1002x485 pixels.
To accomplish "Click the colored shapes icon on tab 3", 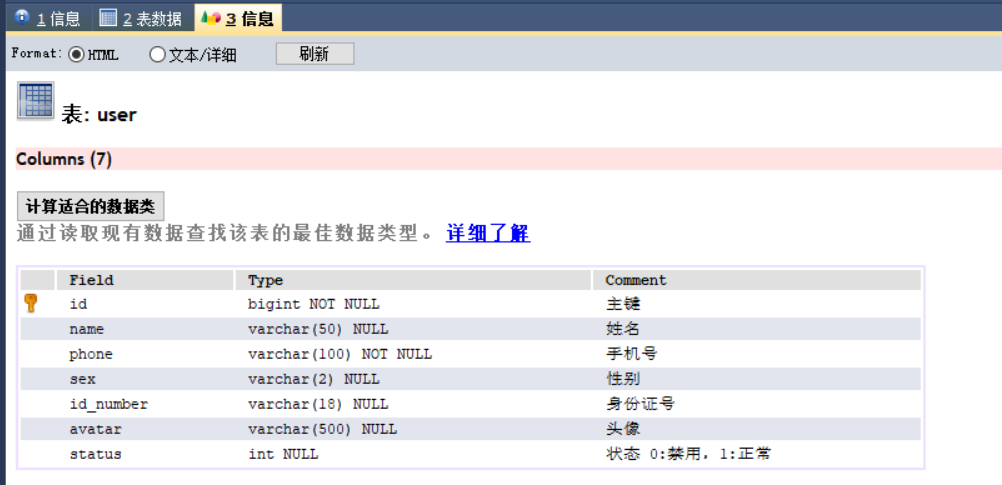I will tap(211, 18).
